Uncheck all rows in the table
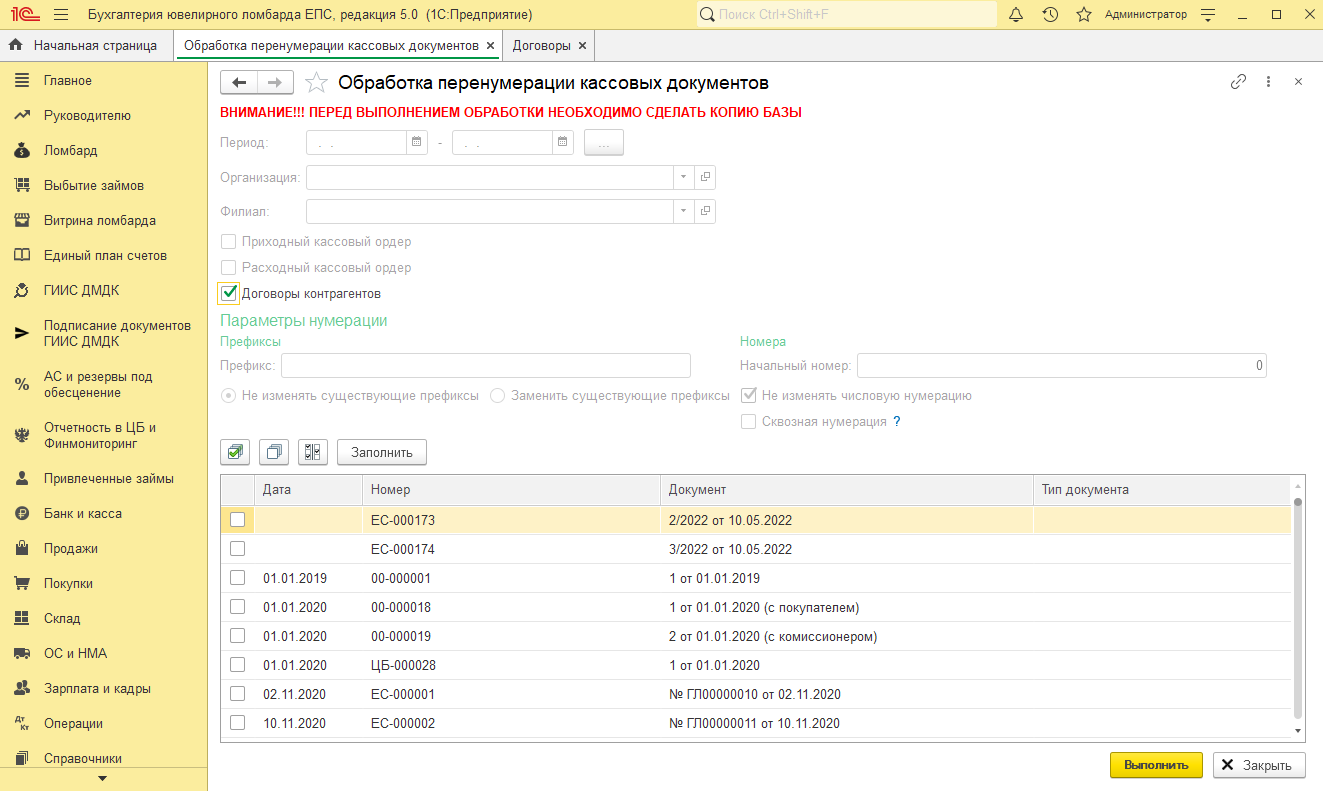This screenshot has height=791, width=1323. coord(274,452)
